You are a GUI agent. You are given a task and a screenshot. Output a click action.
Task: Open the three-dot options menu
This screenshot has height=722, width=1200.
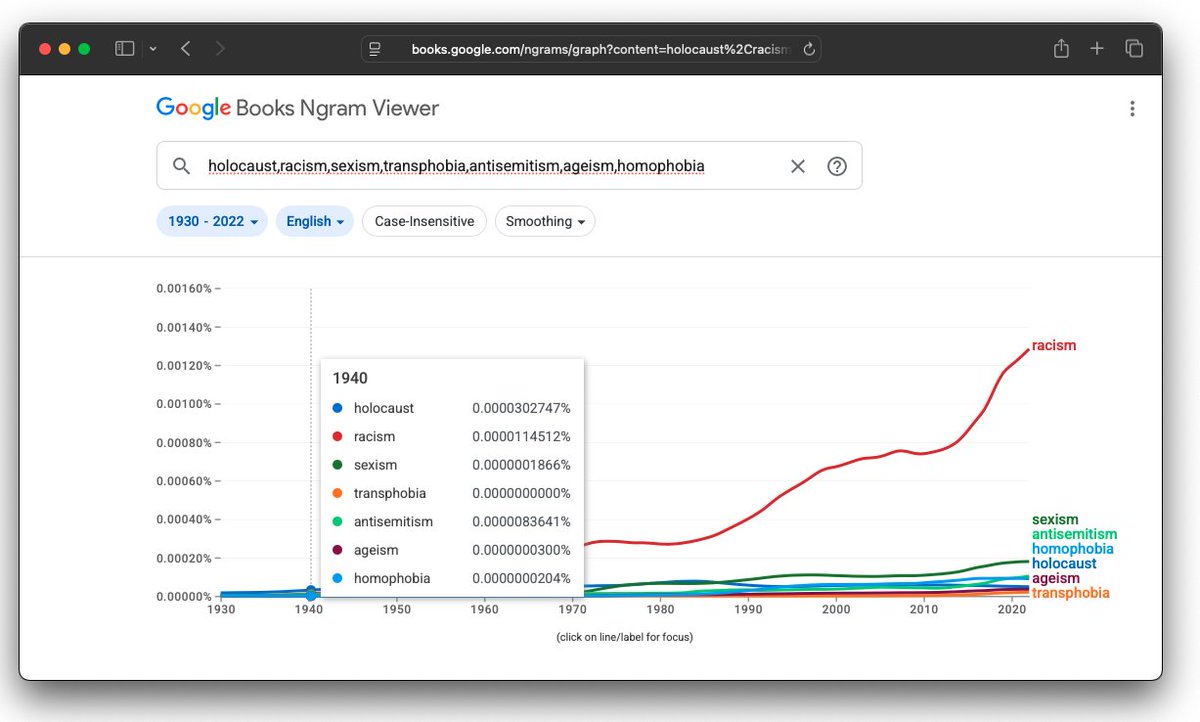[1132, 108]
